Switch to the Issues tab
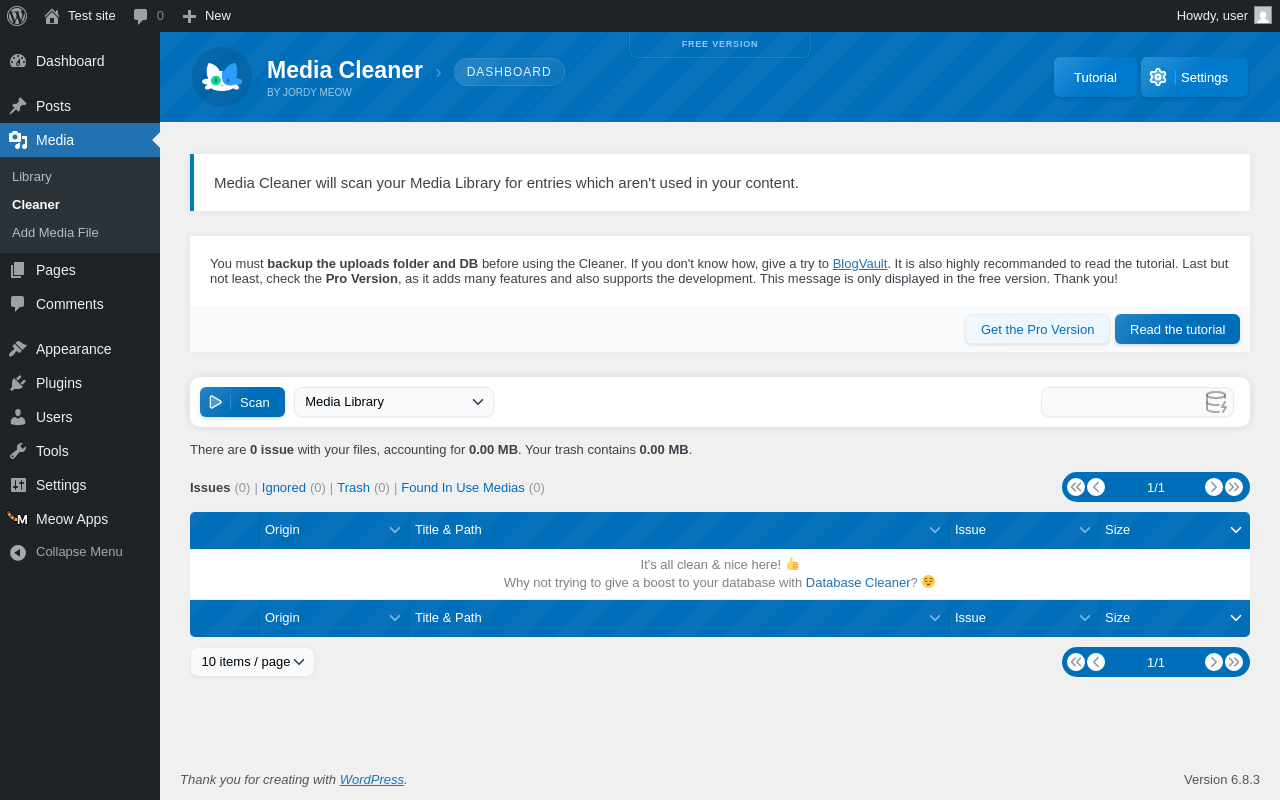The image size is (1280, 800). [x=210, y=488]
